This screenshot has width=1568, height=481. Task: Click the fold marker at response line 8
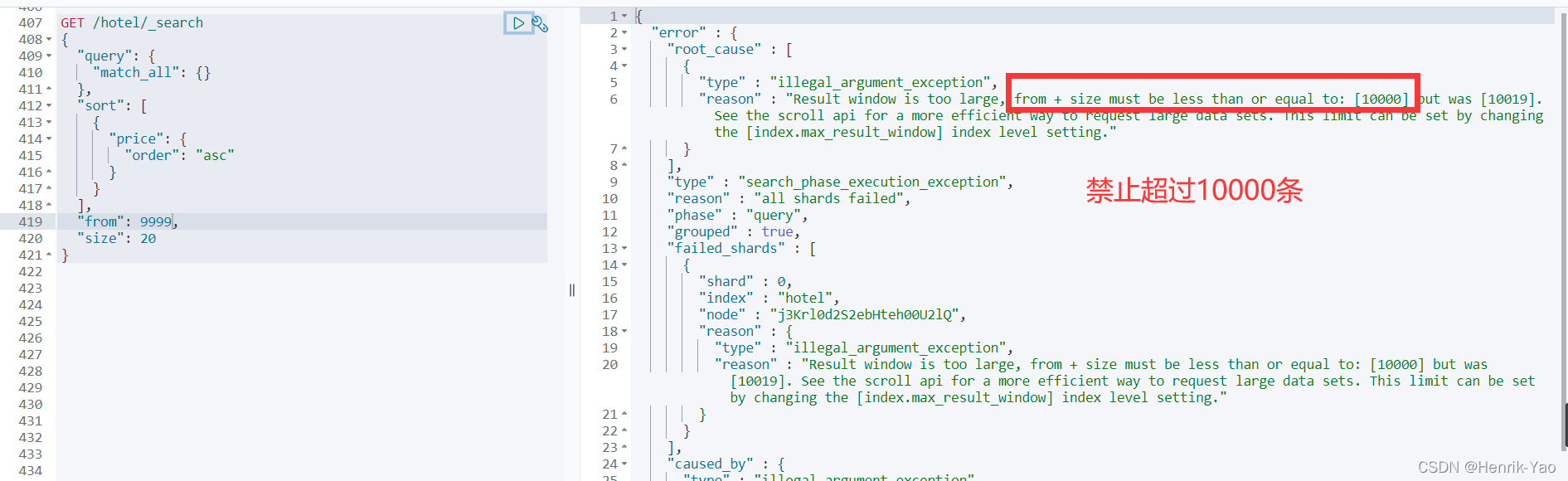[x=624, y=165]
